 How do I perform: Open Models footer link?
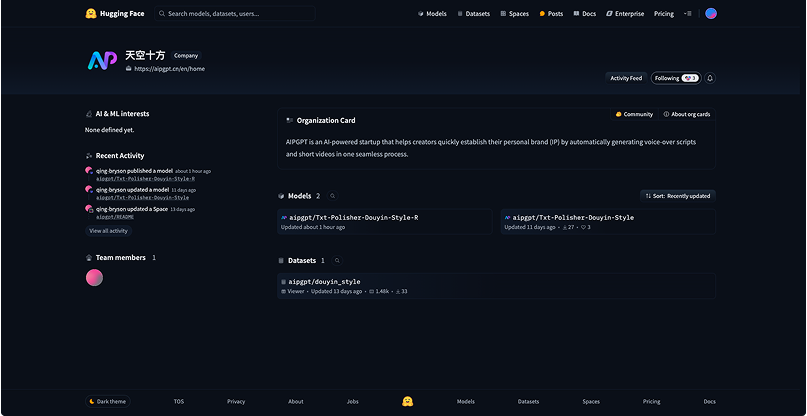tap(466, 402)
